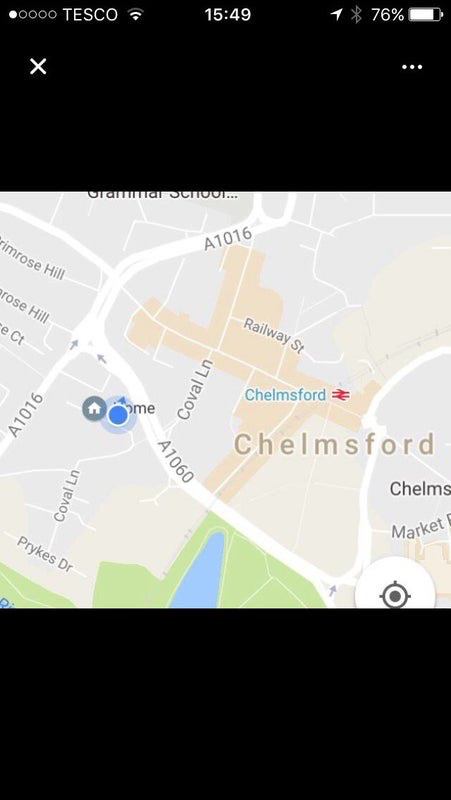451x800 pixels.
Task: Tap the blue current location dot
Action: (118, 416)
